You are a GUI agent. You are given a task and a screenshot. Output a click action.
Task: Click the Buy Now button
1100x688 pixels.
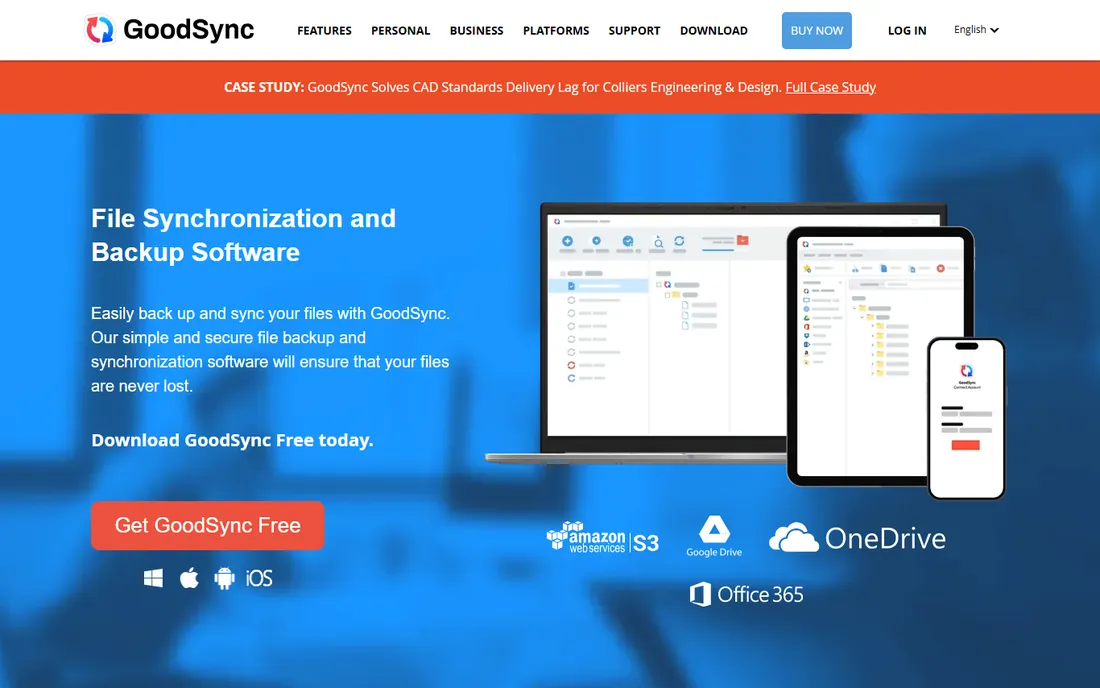click(x=817, y=30)
